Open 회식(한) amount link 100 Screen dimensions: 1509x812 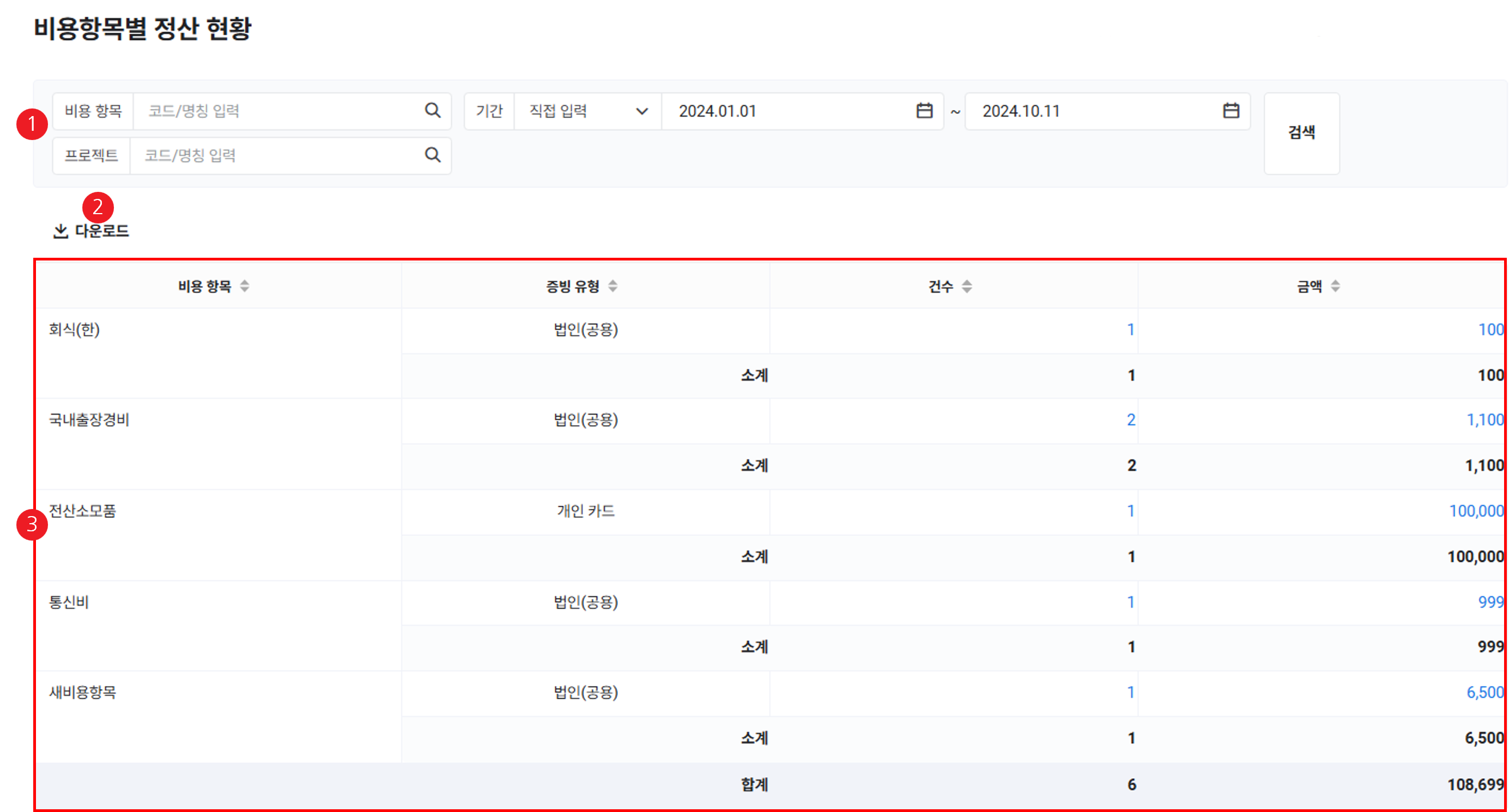click(1490, 329)
